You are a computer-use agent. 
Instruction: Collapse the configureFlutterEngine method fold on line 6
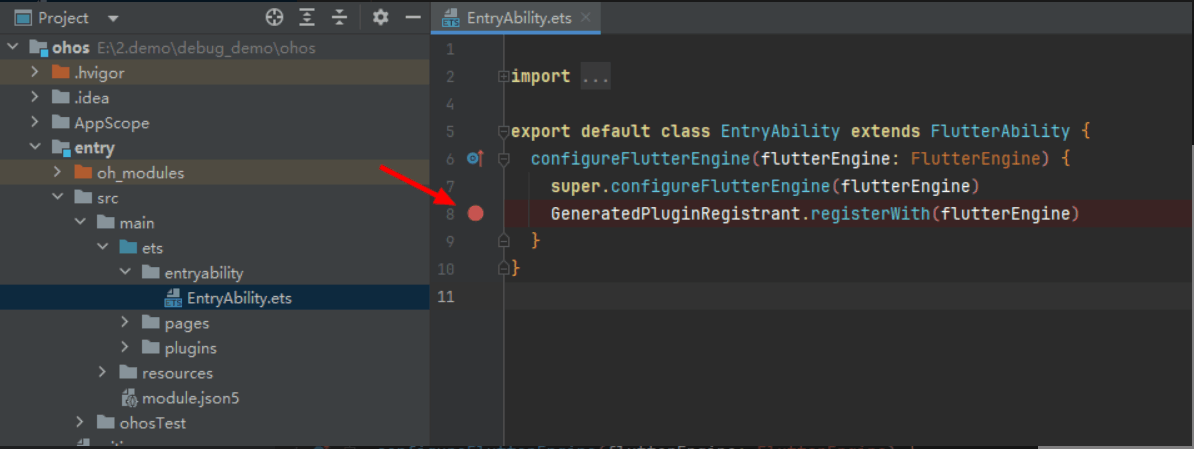coord(503,159)
